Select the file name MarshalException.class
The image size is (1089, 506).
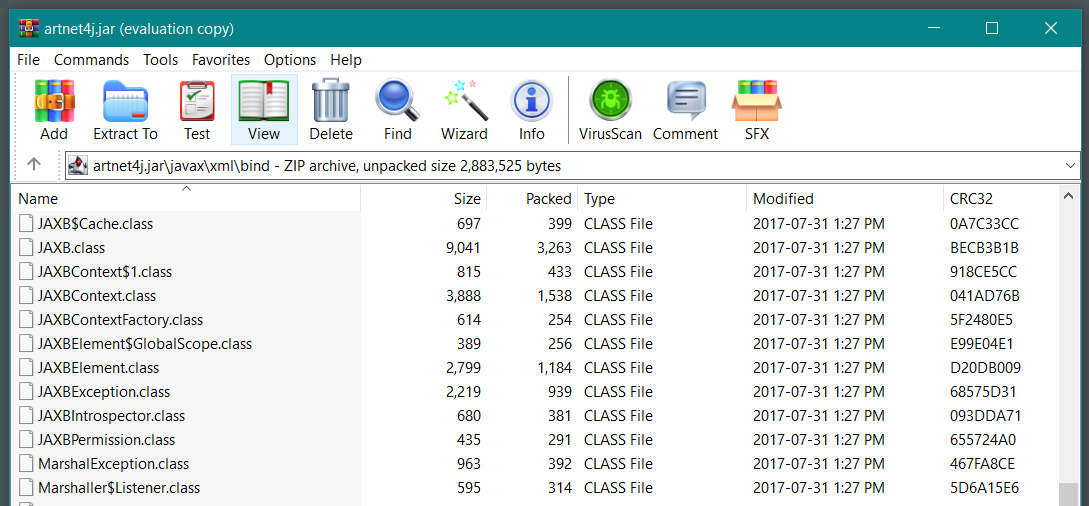point(114,464)
